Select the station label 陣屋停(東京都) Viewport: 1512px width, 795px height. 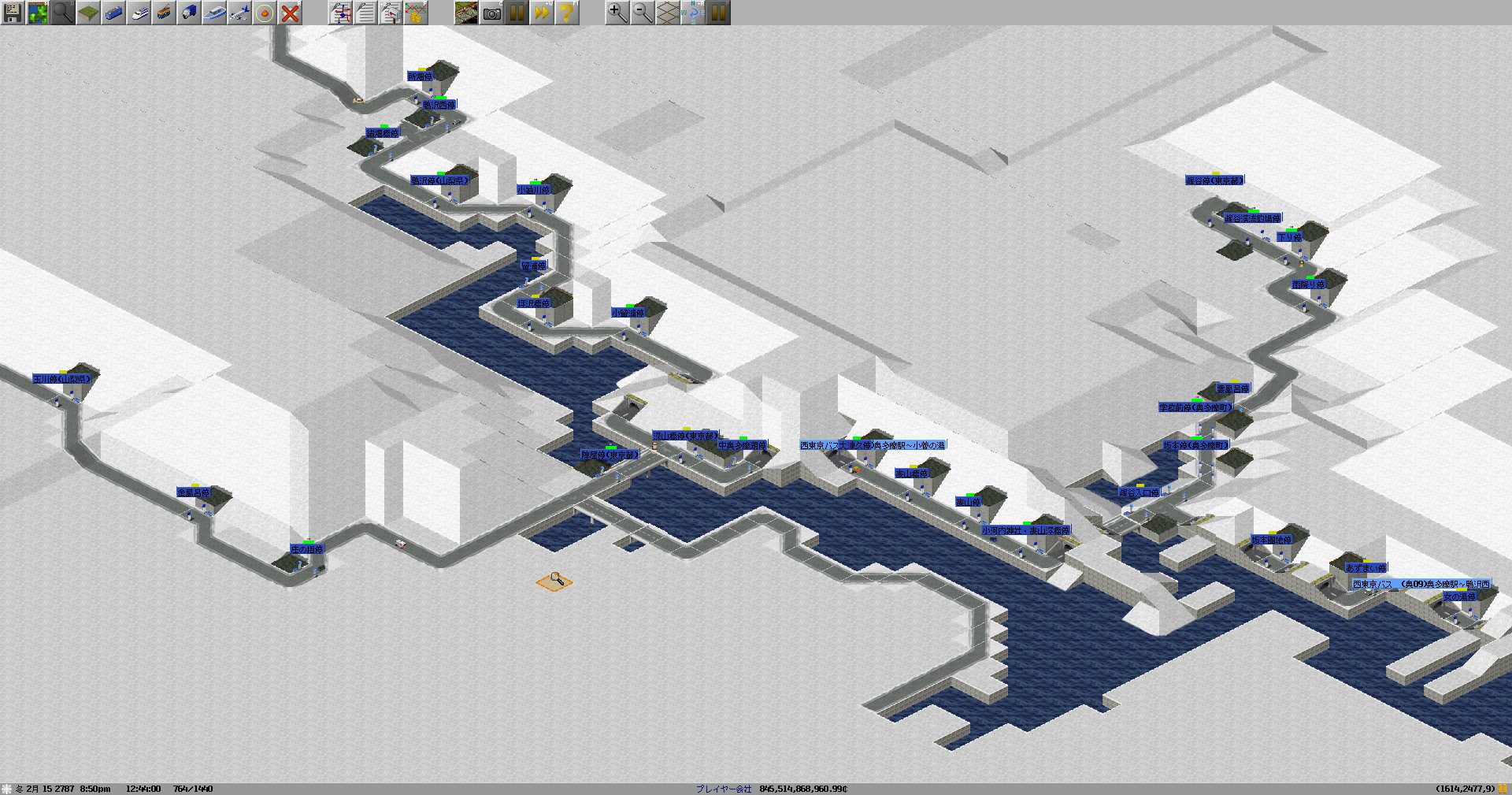coord(610,455)
